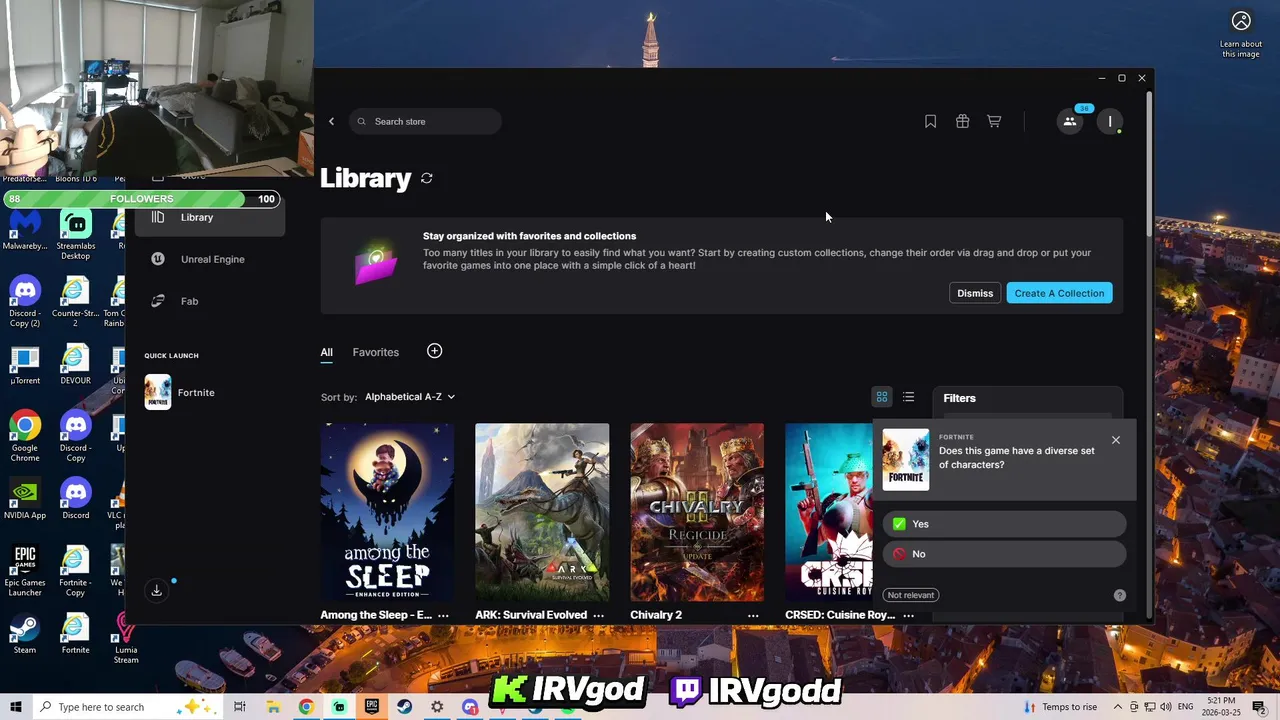The height and width of the screenshot is (720, 1280).
Task: Select Google Chrome desktop shortcut
Action: pos(25,438)
